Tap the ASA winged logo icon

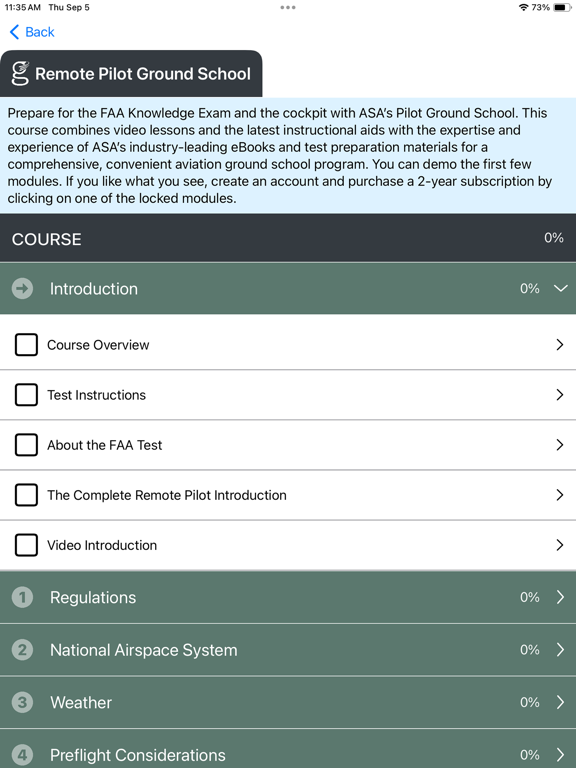tap(20, 74)
